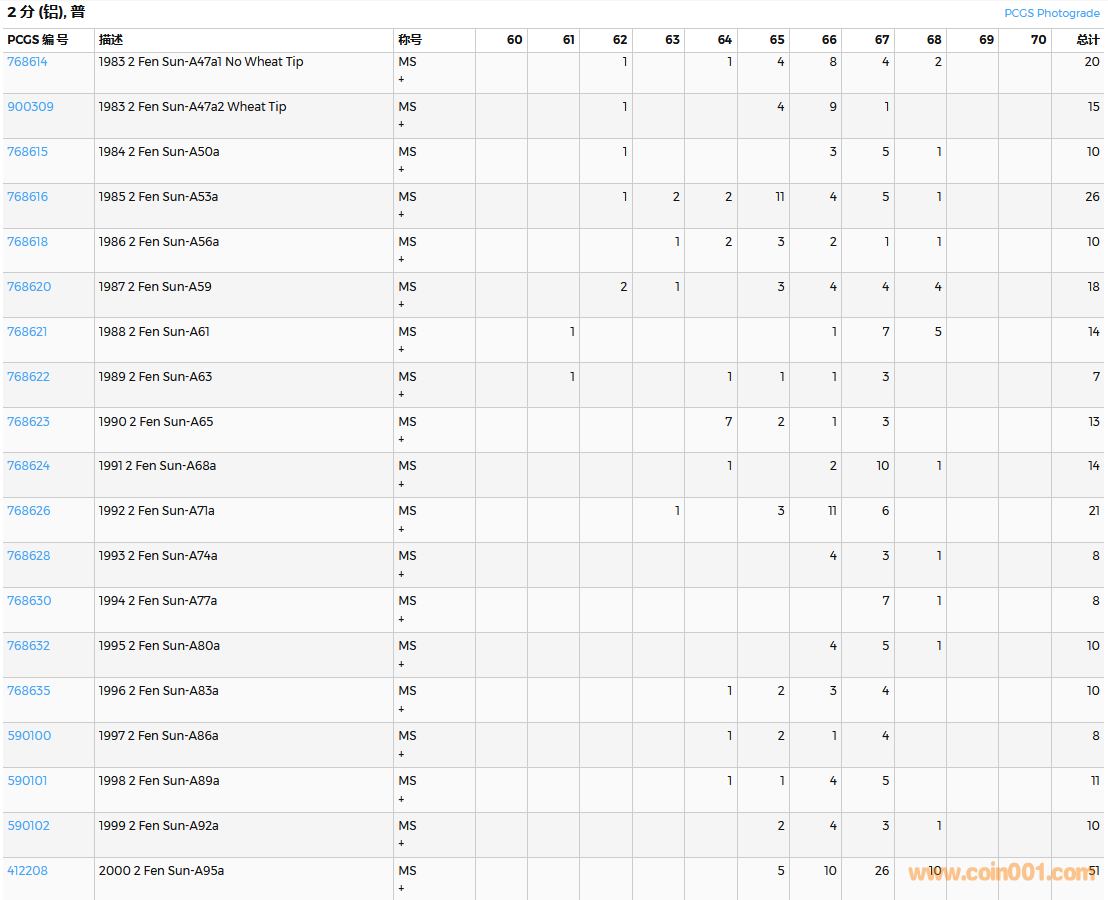Open PCGS number 768623 for 1990 coin
This screenshot has height=900, width=1108.
[x=28, y=422]
